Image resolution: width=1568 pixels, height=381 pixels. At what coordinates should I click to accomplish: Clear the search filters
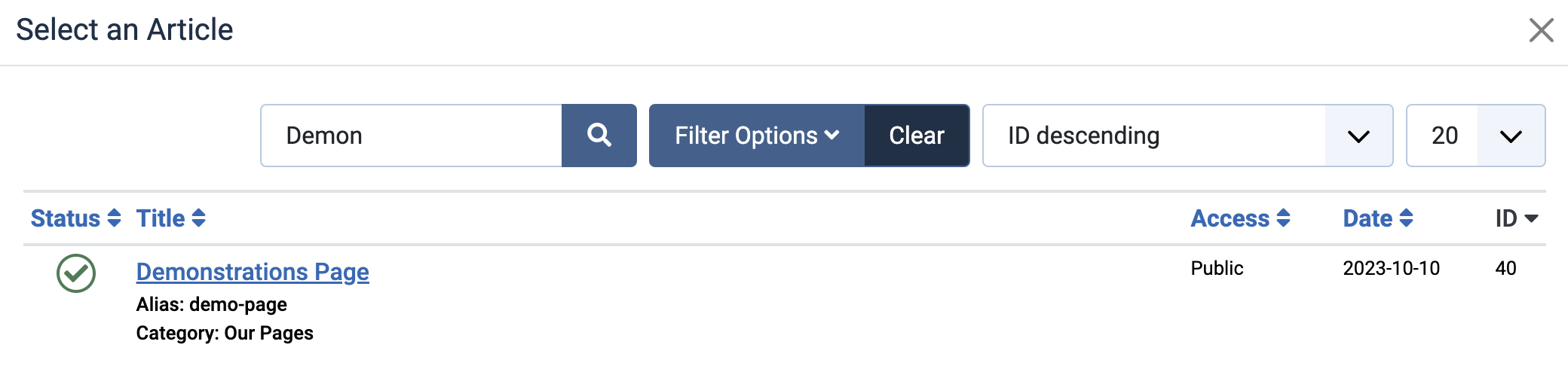(x=917, y=136)
